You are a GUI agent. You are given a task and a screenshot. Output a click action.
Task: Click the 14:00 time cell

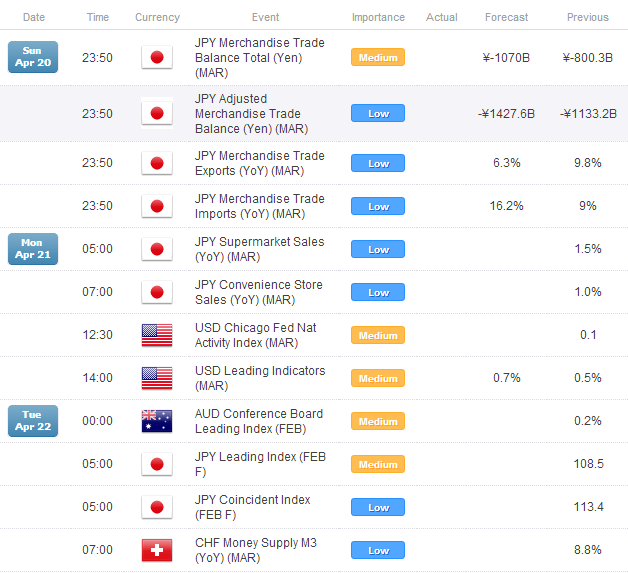97,378
